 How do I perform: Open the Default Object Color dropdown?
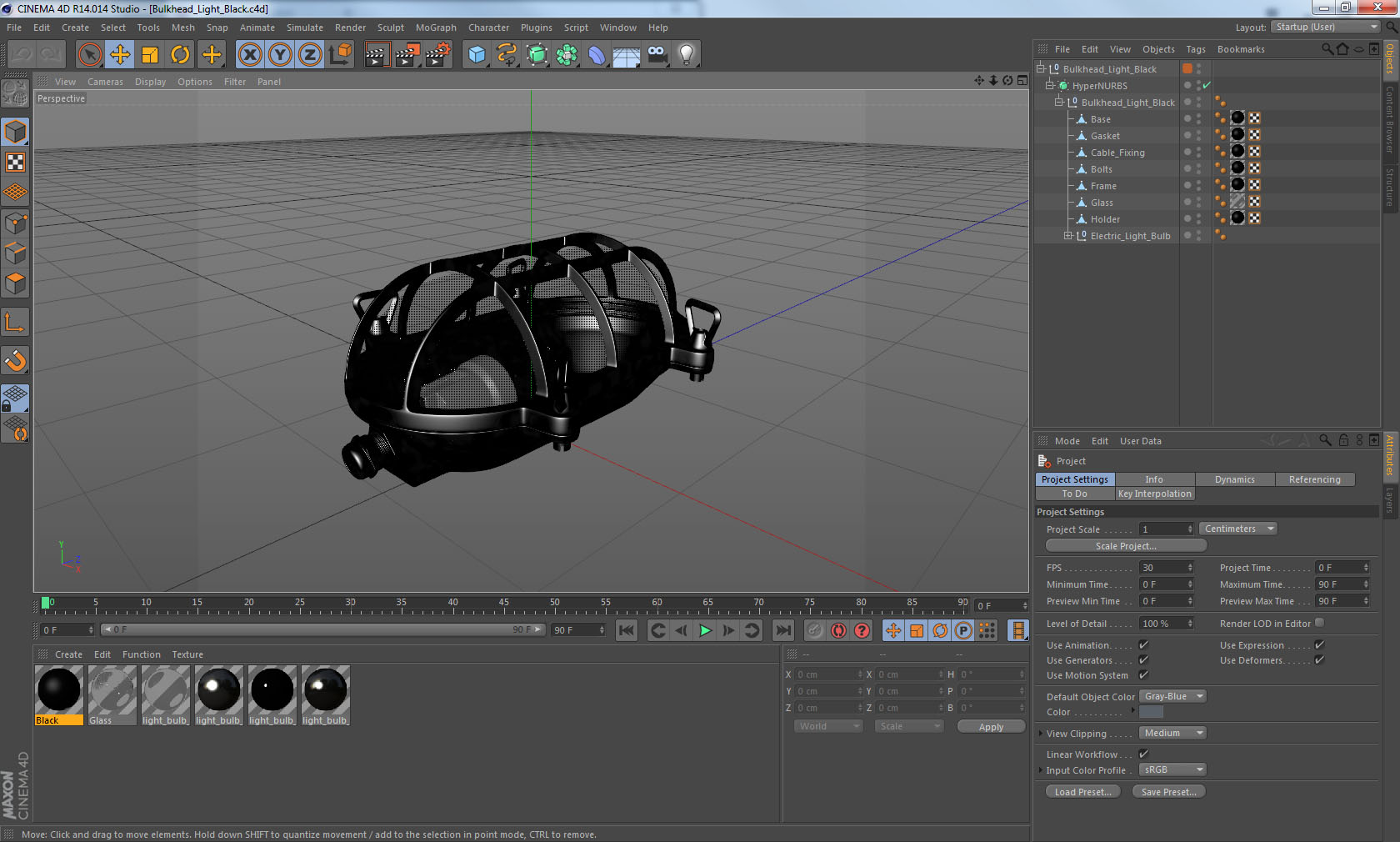(x=1173, y=696)
